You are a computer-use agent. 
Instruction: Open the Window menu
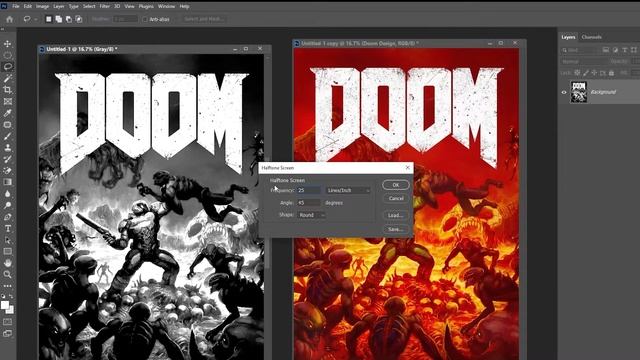[x=166, y=7]
